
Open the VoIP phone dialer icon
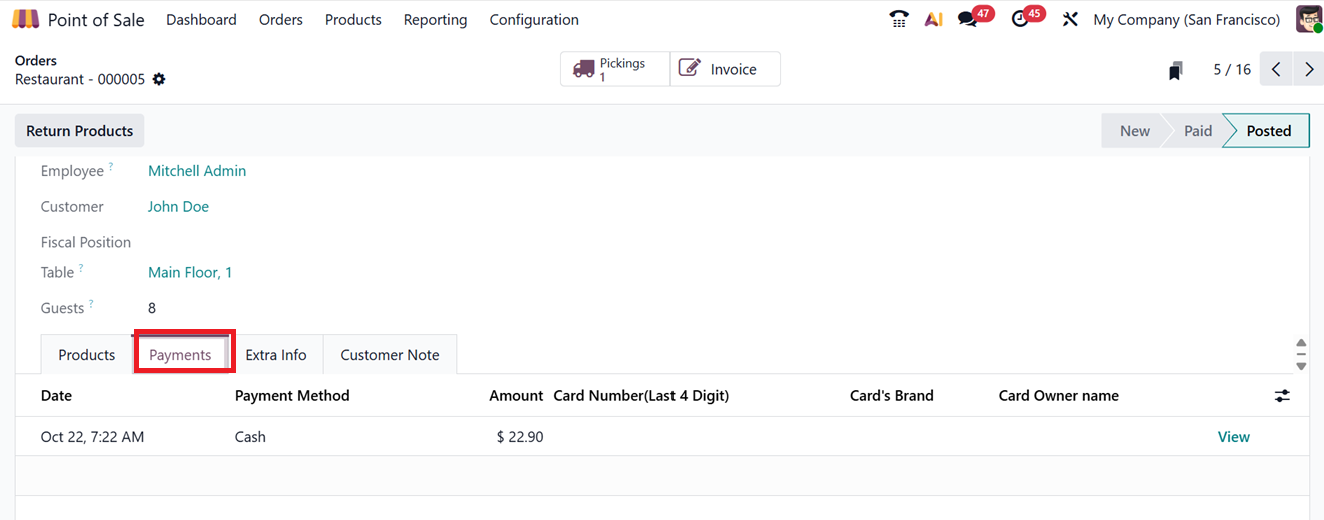tap(899, 19)
